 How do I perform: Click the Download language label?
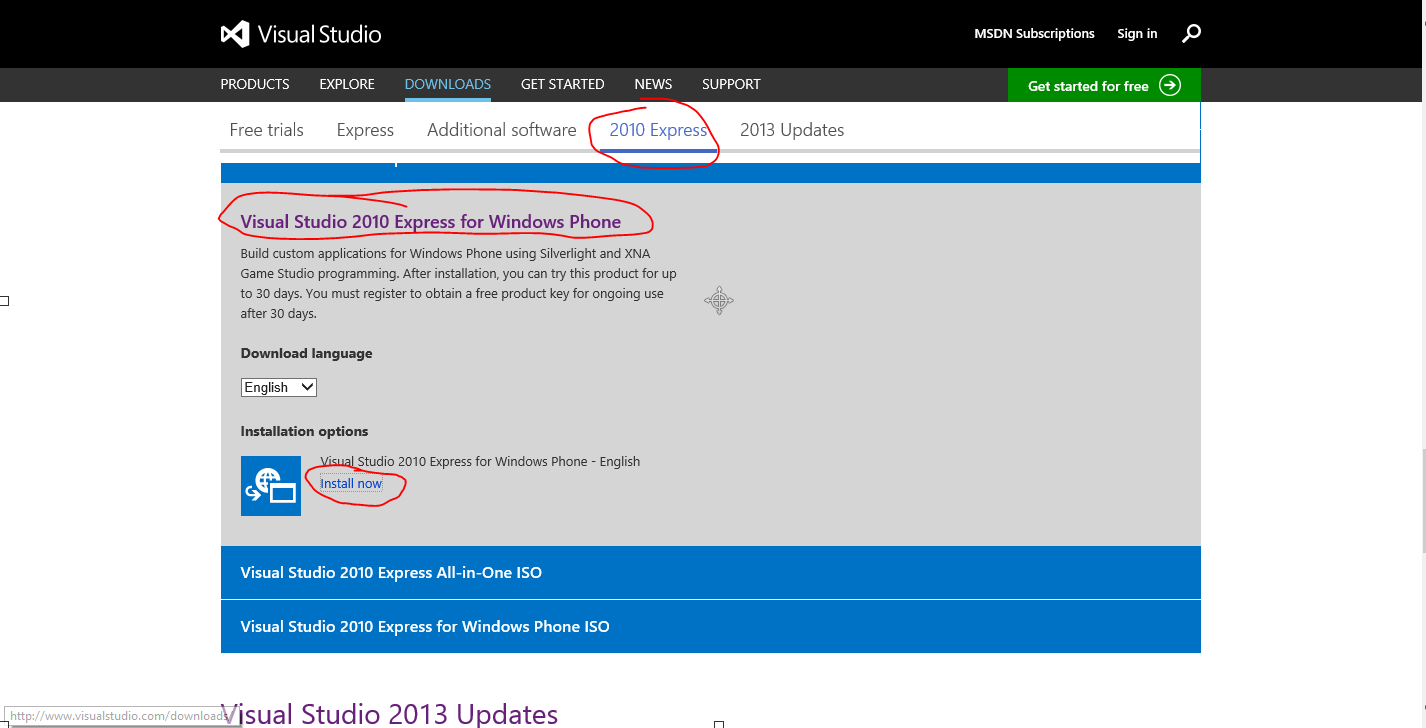[307, 353]
